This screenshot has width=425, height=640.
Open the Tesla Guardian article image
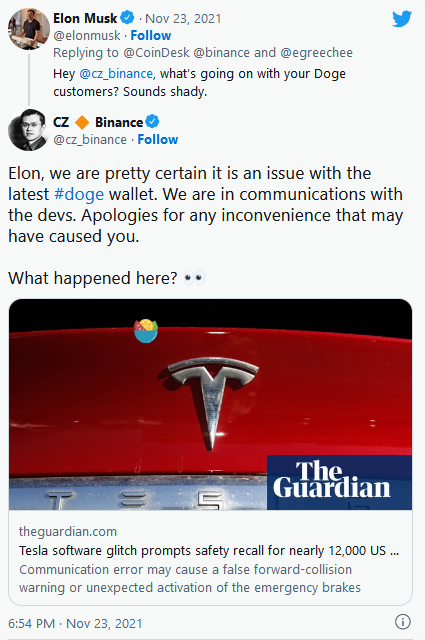pos(210,404)
